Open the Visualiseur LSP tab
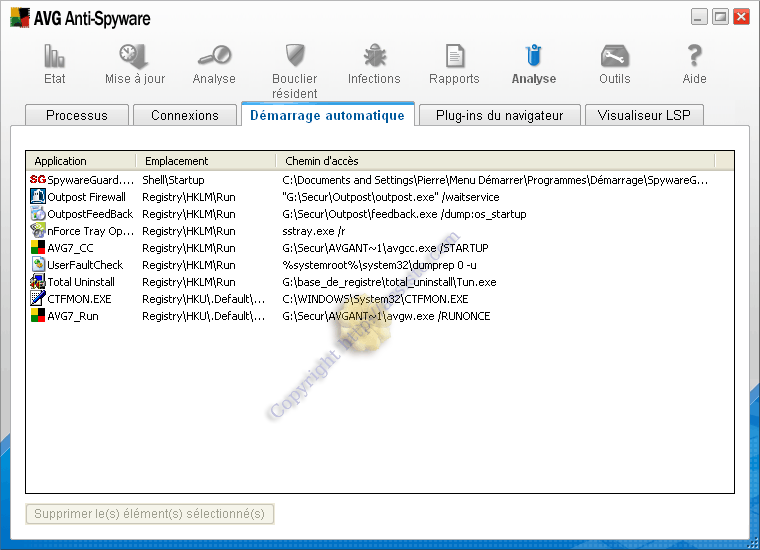Image resolution: width=760 pixels, height=550 pixels. (x=644, y=115)
